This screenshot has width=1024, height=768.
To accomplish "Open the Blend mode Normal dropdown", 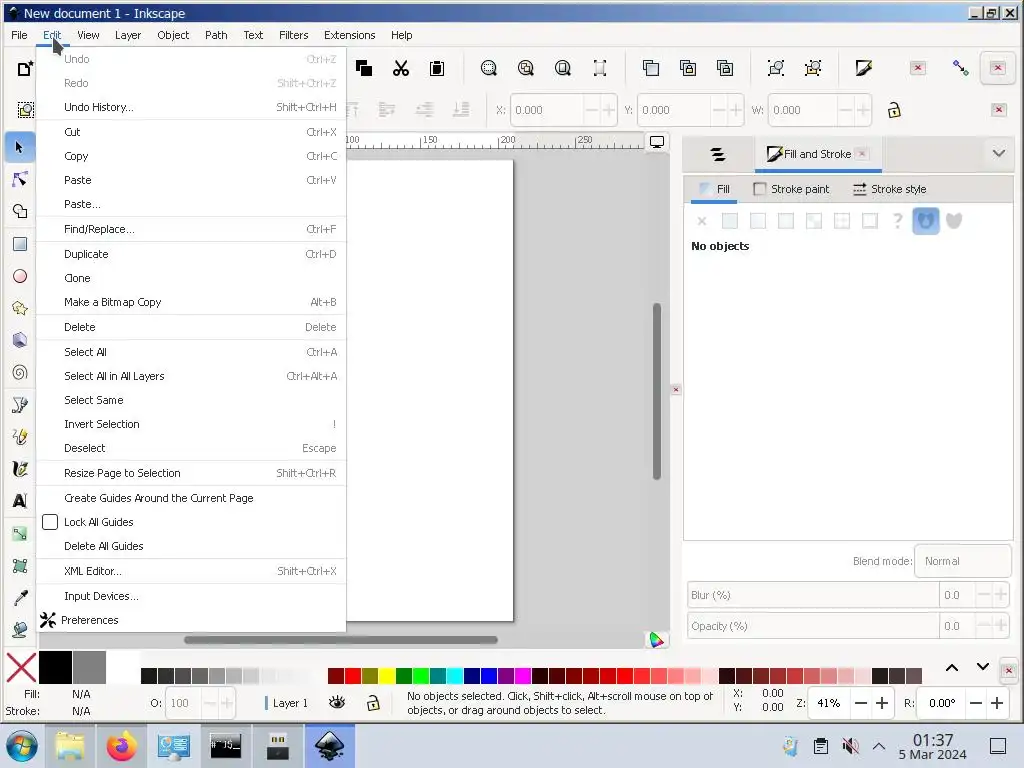I will (x=963, y=561).
